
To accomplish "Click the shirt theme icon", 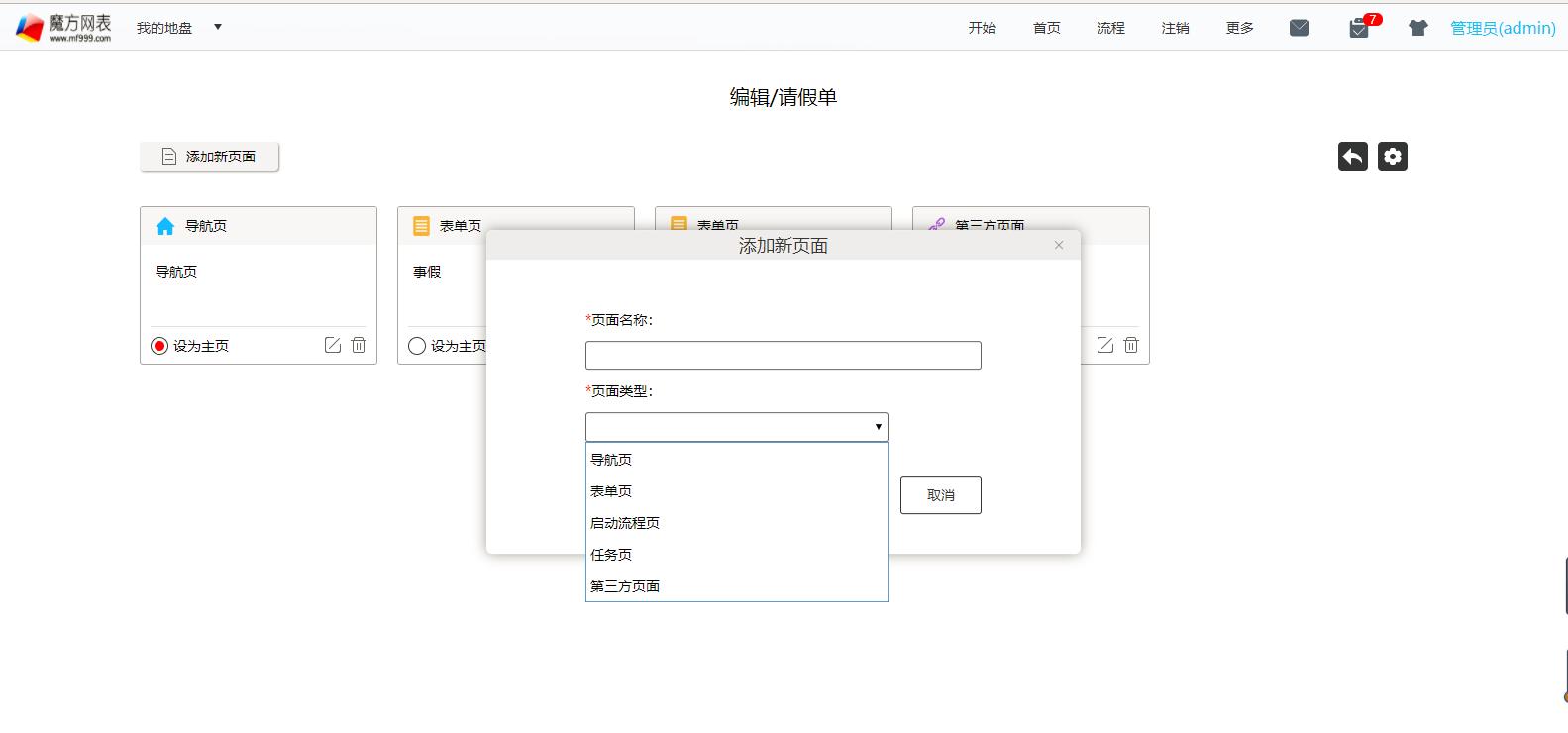I will pos(1418,28).
